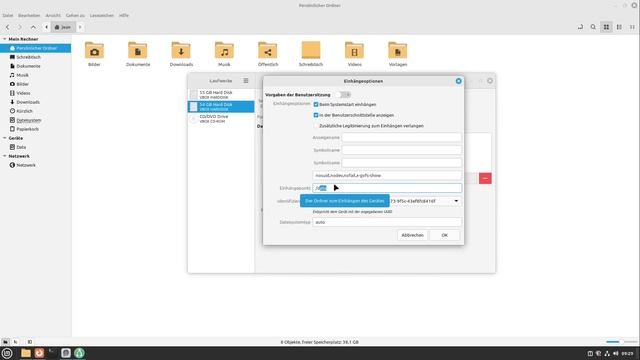This screenshot has height=360, width=640.
Task: Toggle the location entry icon in toolbar
Action: [x=580, y=27]
